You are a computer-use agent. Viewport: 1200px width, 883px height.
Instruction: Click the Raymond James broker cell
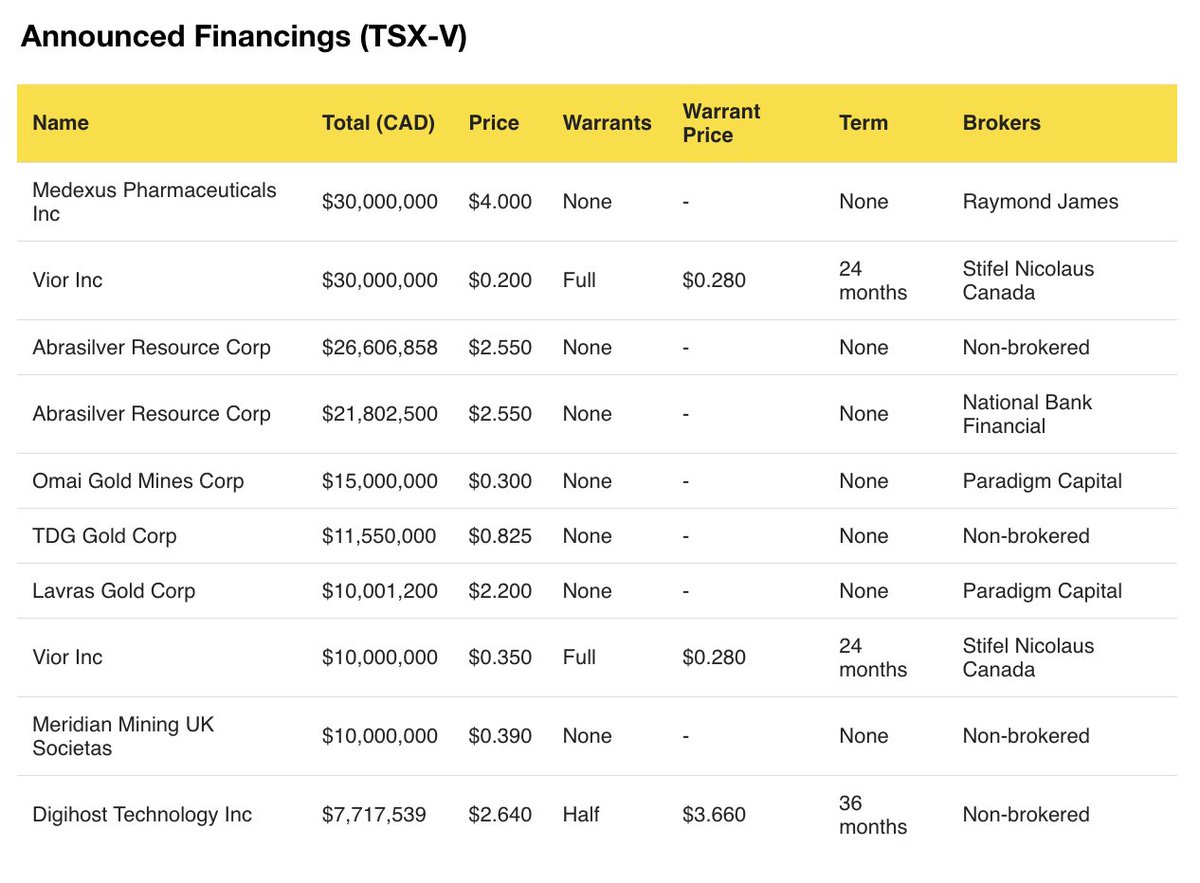pyautogui.click(x=1041, y=202)
